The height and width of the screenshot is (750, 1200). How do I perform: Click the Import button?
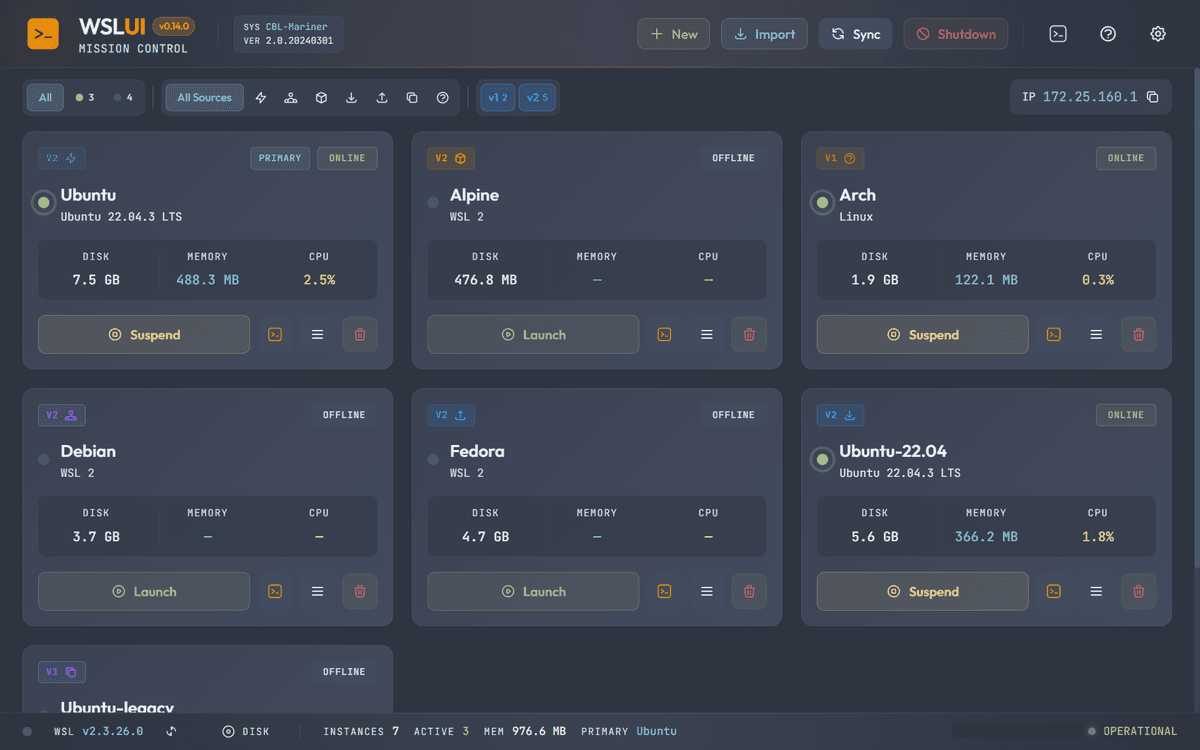click(x=764, y=34)
